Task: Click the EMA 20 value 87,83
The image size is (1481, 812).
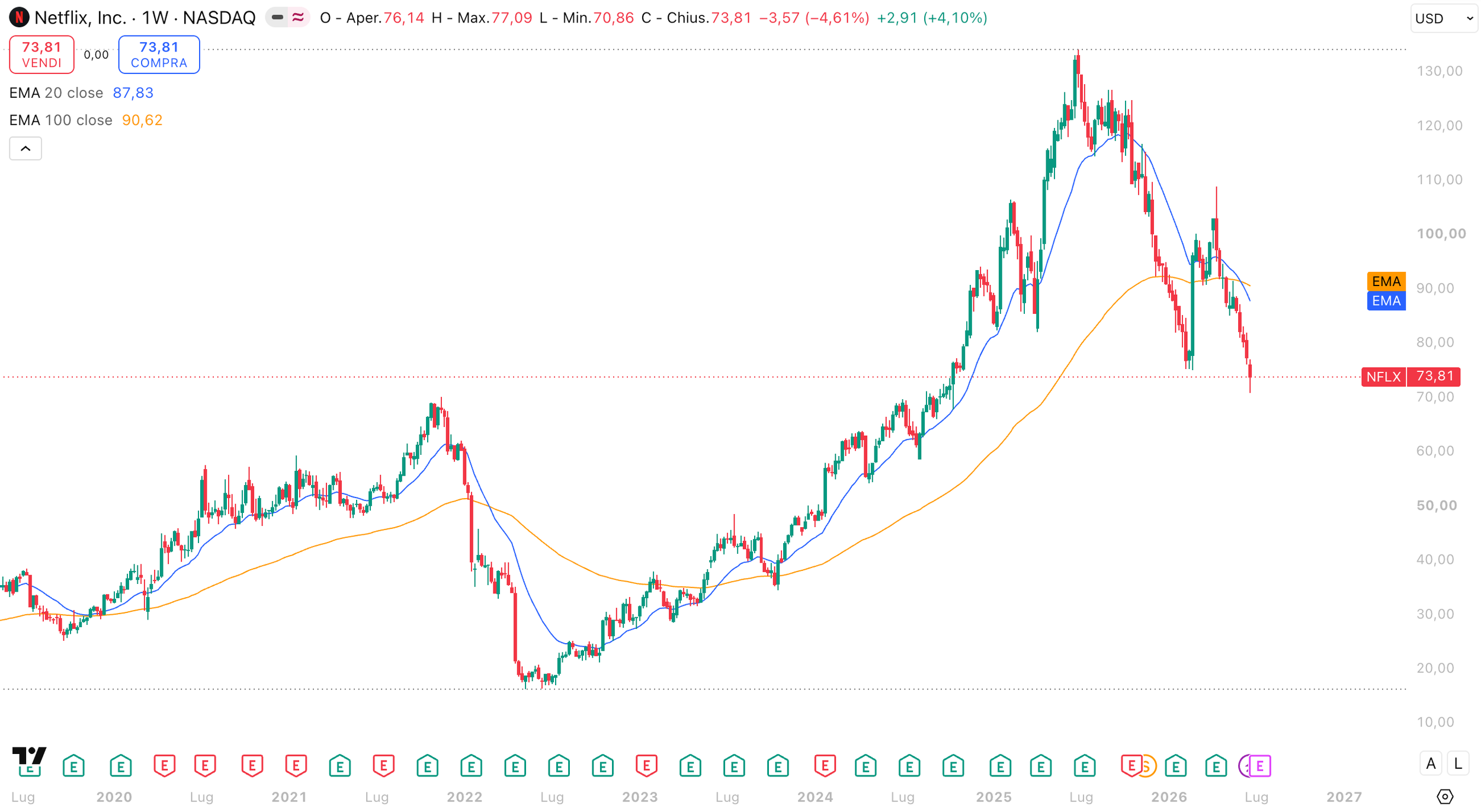Action: click(x=133, y=93)
